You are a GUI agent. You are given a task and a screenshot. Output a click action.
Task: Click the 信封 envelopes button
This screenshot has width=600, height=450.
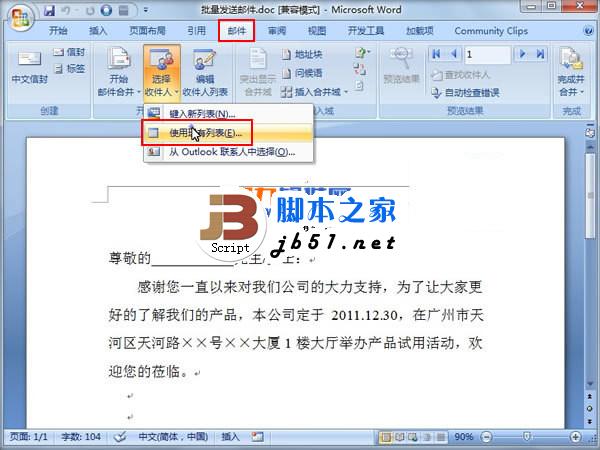pyautogui.click(x=69, y=52)
